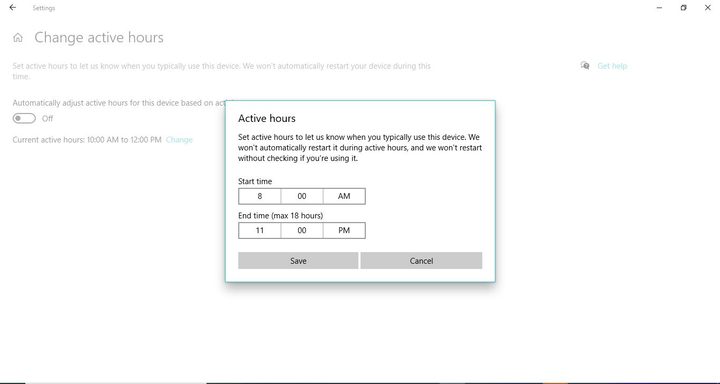The width and height of the screenshot is (720, 384).
Task: Click the Change active hours heading
Action: pyautogui.click(x=99, y=38)
